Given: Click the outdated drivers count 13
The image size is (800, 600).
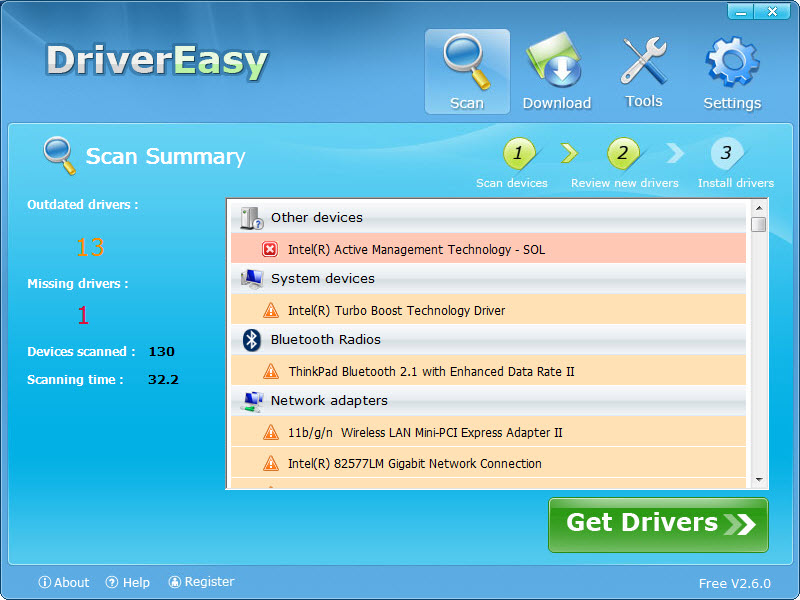Looking at the screenshot, I should (90, 247).
